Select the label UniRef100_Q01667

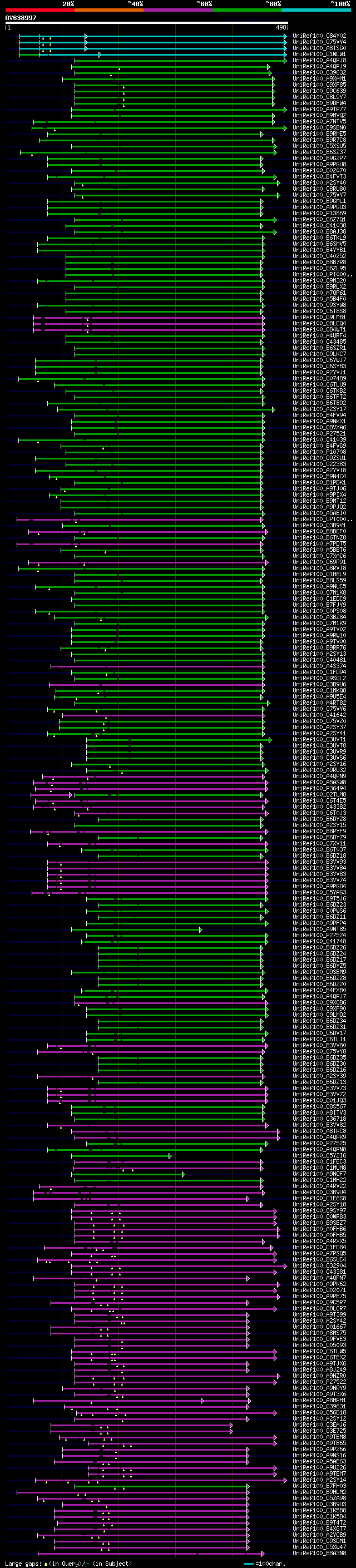(319, 1327)
